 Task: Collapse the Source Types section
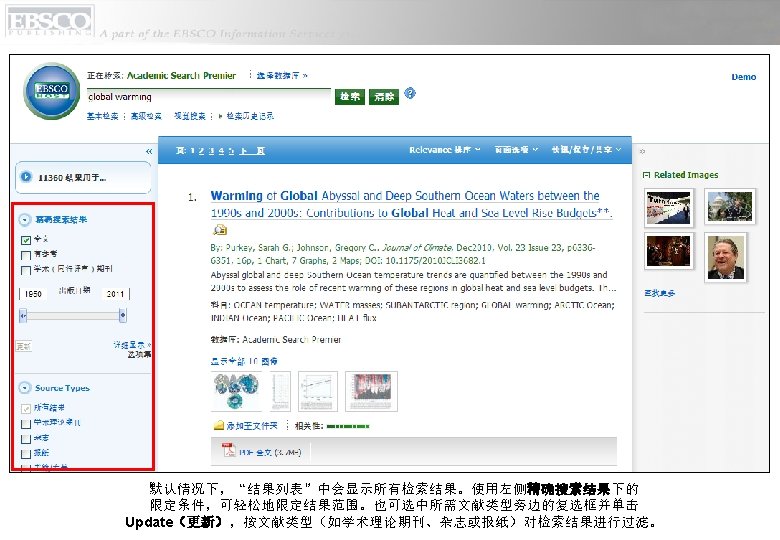tap(24, 388)
